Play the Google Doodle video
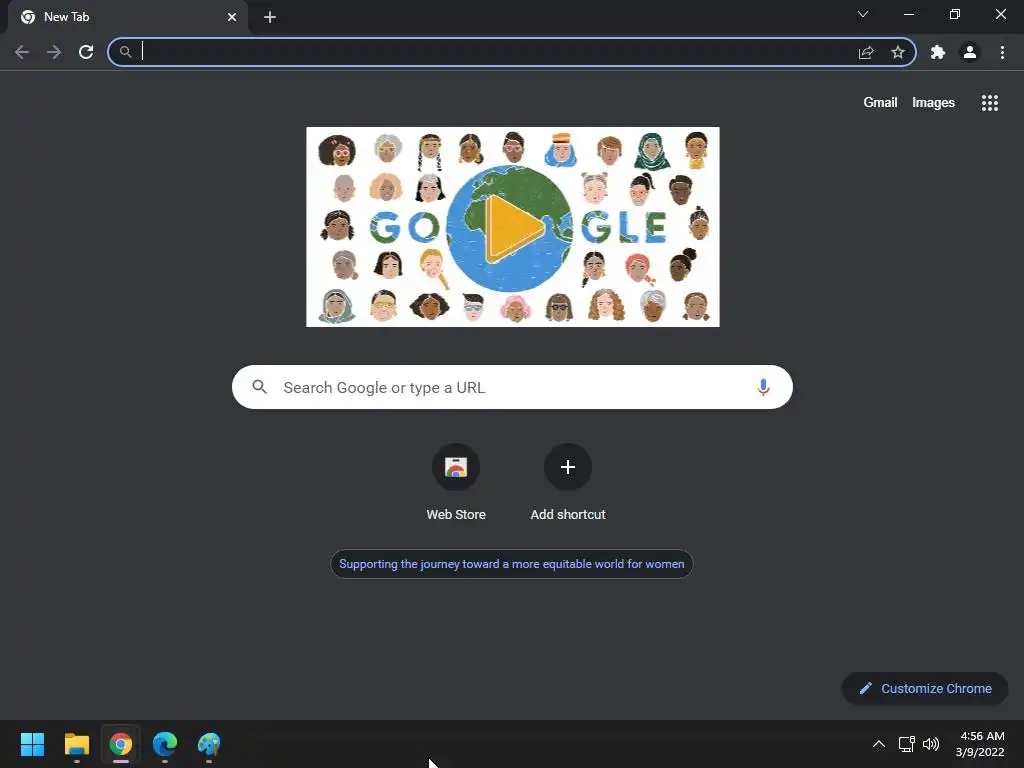This screenshot has height=768, width=1024. point(513,227)
